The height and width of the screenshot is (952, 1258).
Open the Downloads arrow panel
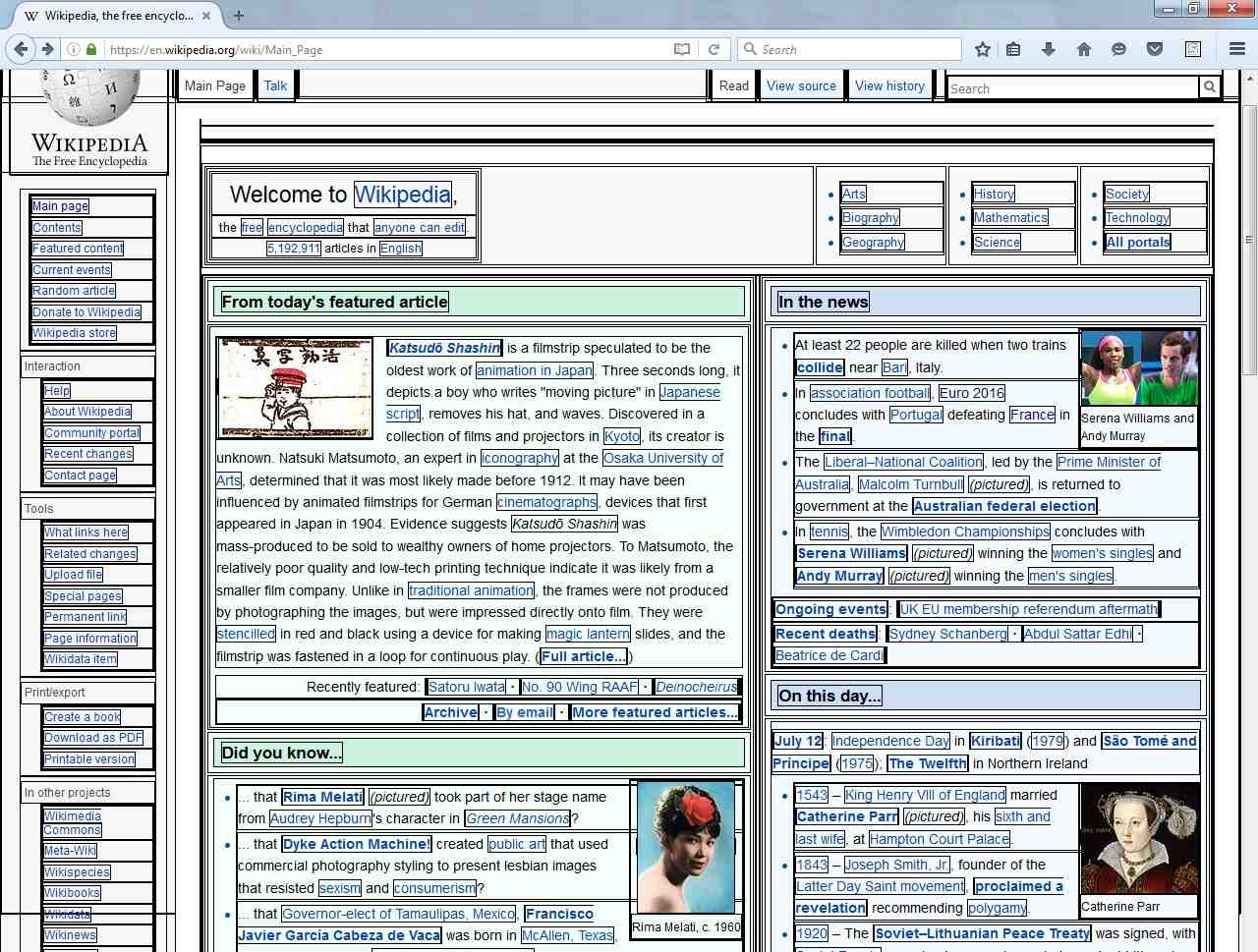pos(1049,49)
